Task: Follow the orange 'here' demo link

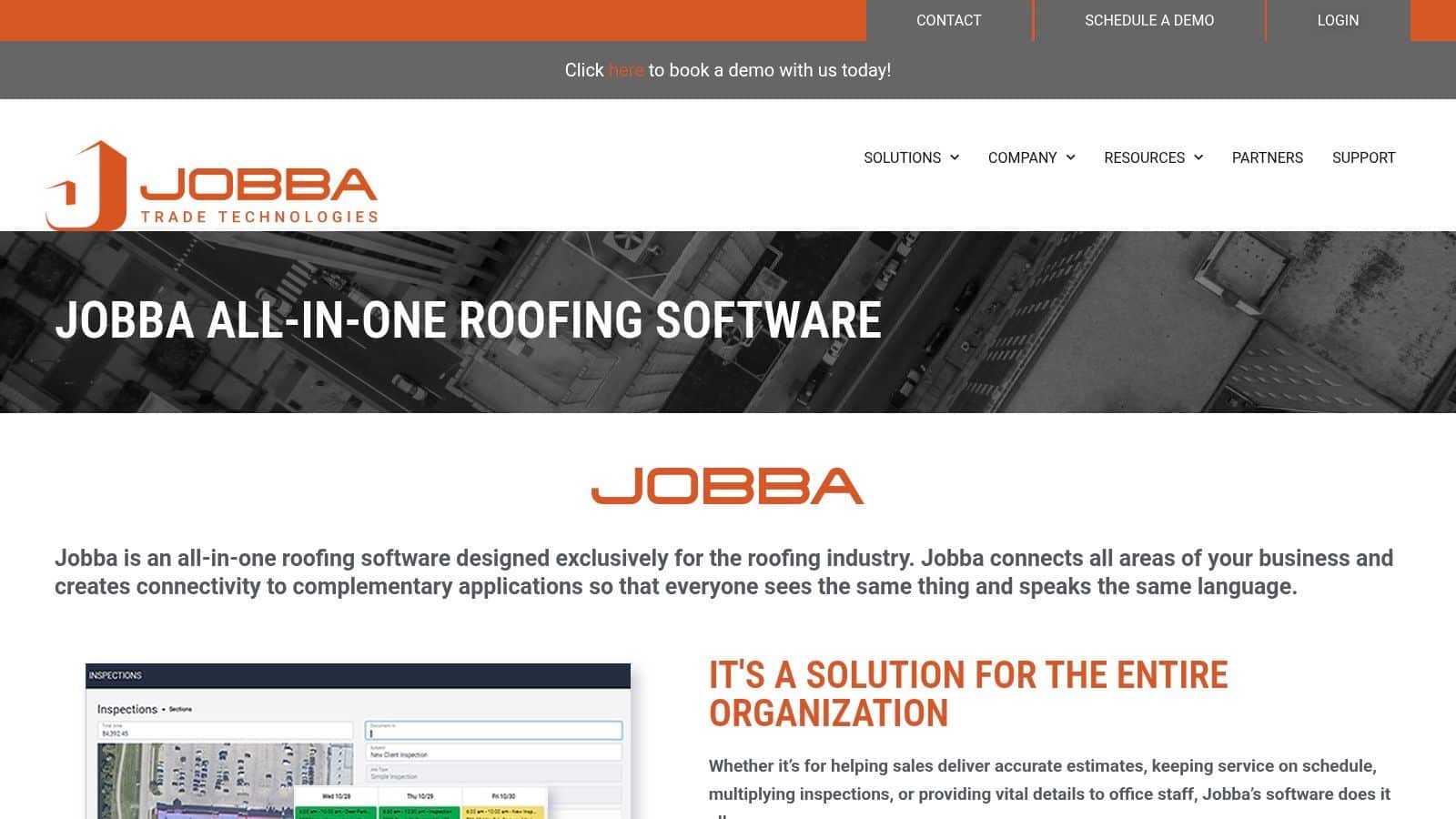Action: (x=626, y=70)
